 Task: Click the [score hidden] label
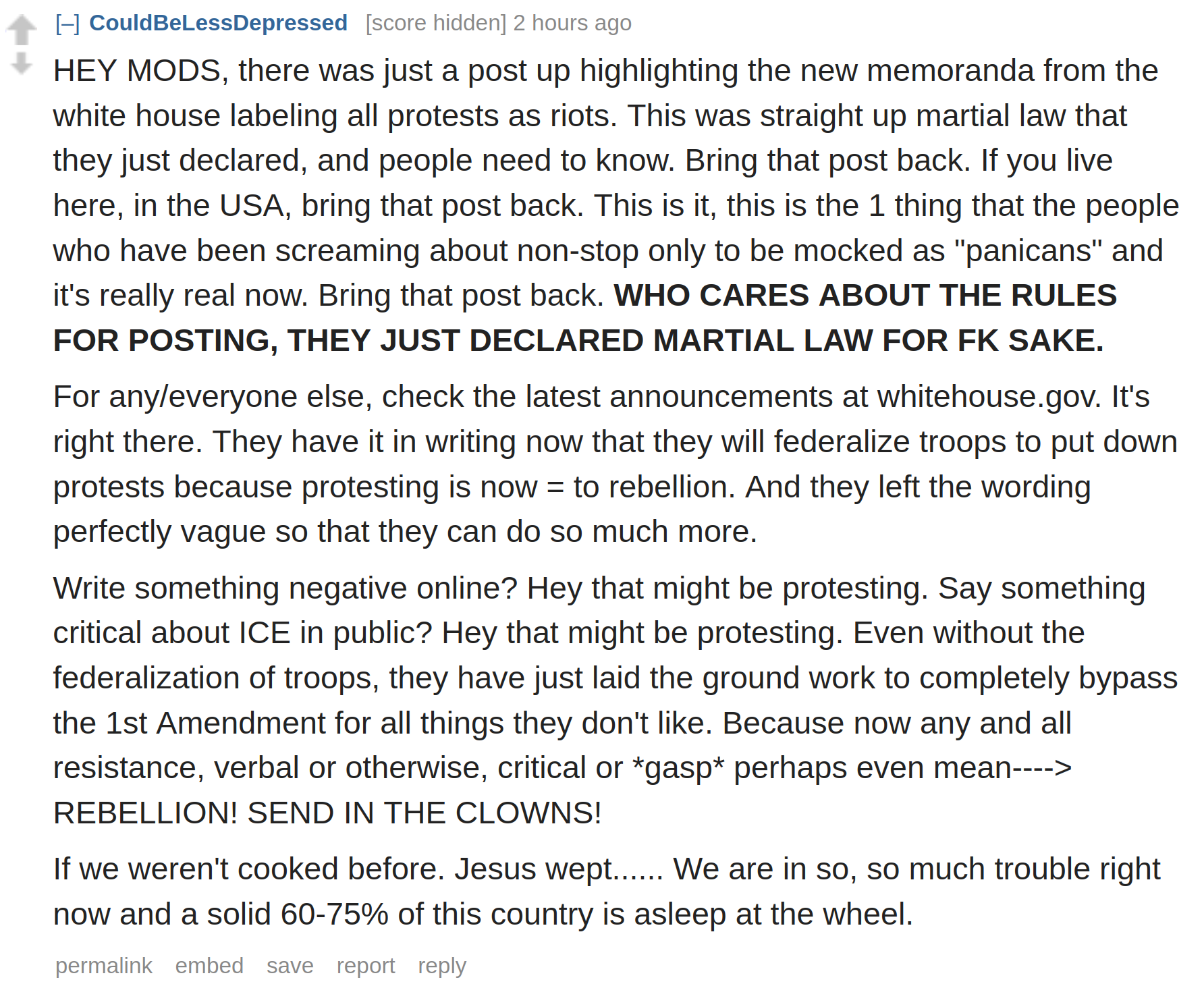(x=435, y=23)
